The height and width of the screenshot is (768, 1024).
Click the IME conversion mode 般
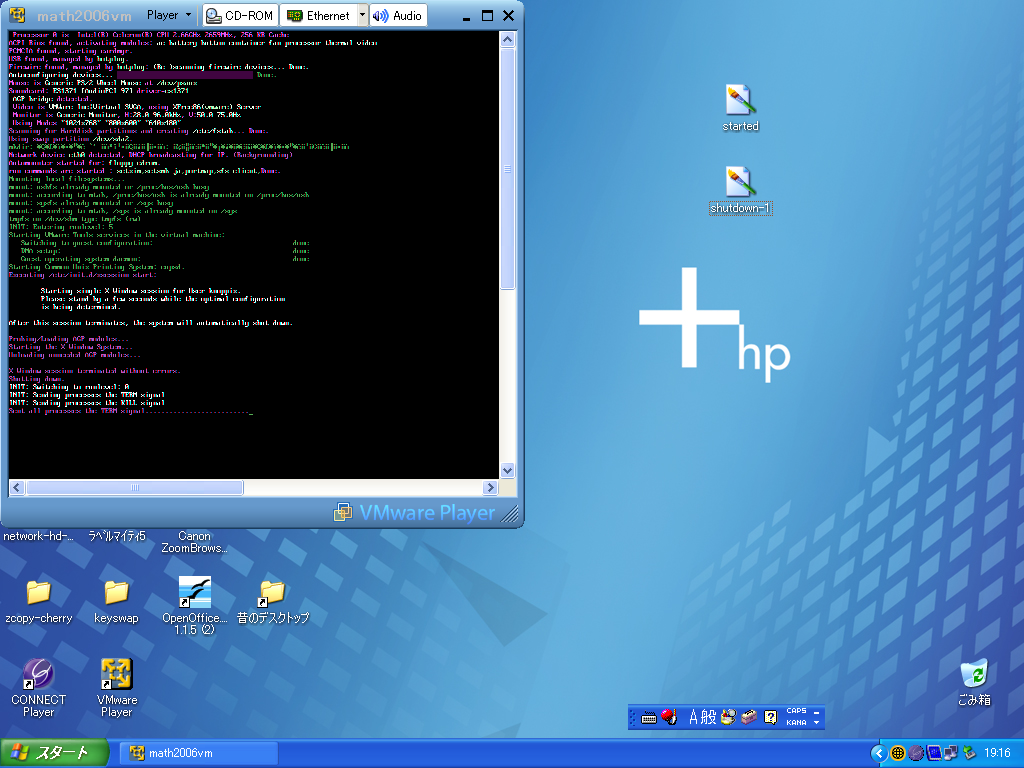[x=709, y=717]
